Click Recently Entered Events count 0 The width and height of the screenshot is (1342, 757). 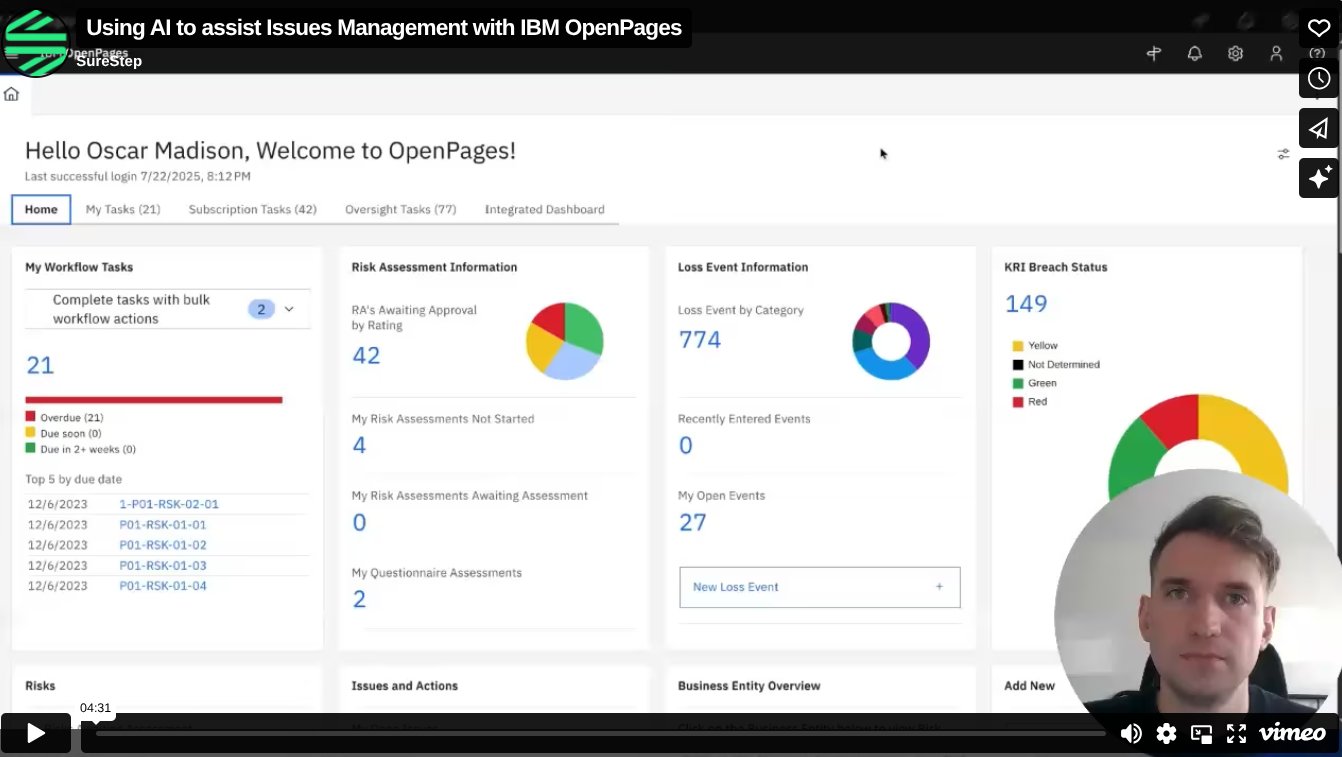point(686,445)
